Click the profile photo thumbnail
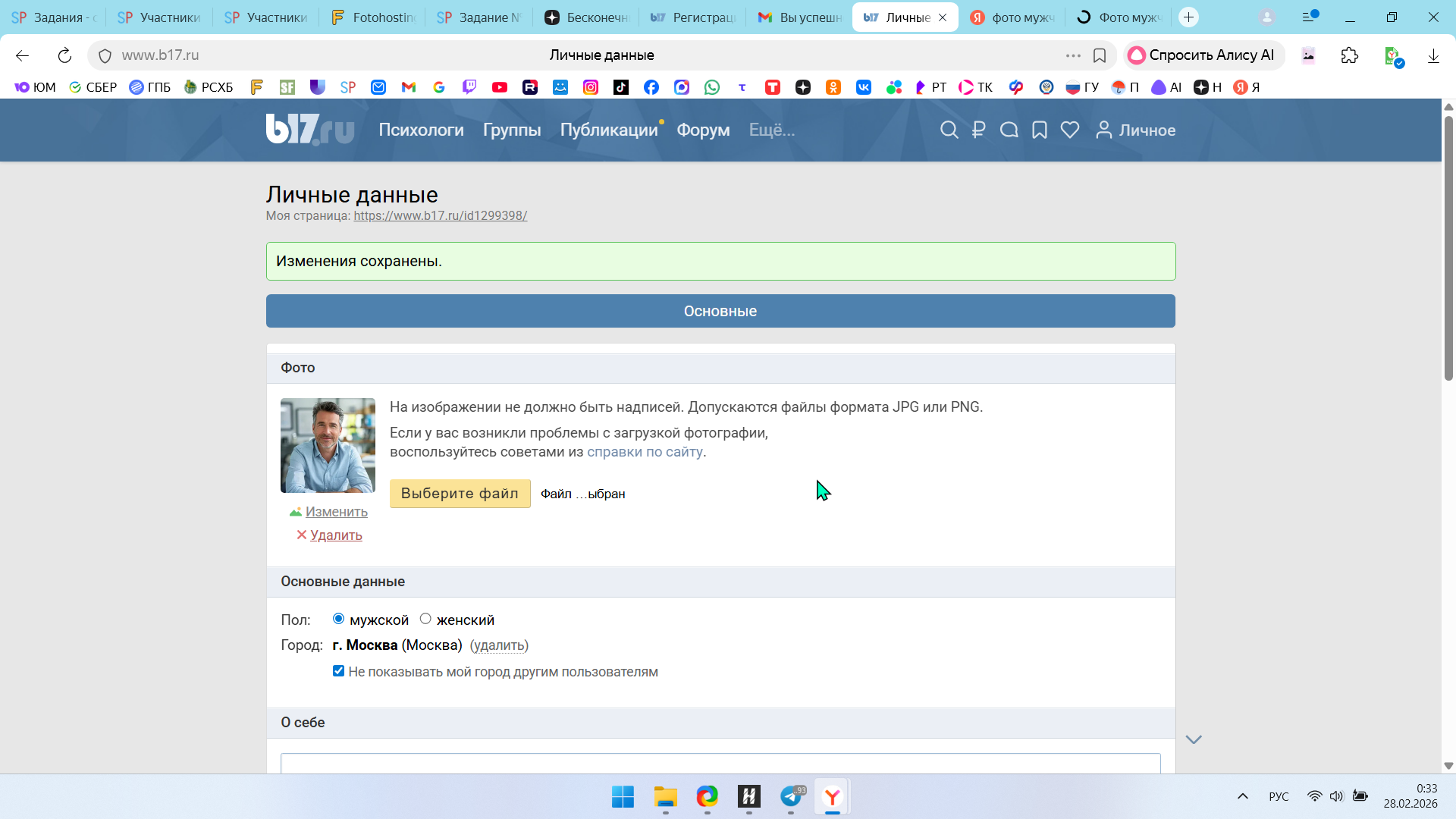This screenshot has height=819, width=1456. (x=328, y=446)
